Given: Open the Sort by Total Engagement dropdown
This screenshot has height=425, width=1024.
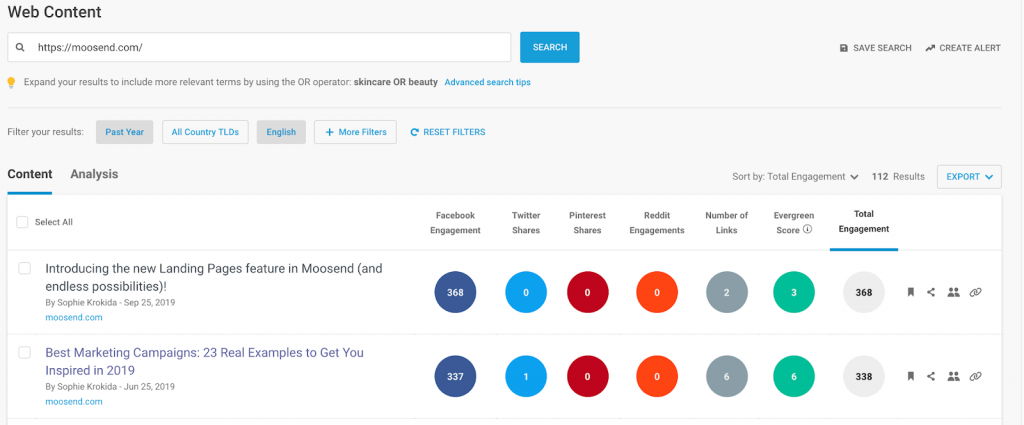Looking at the screenshot, I should [x=795, y=176].
